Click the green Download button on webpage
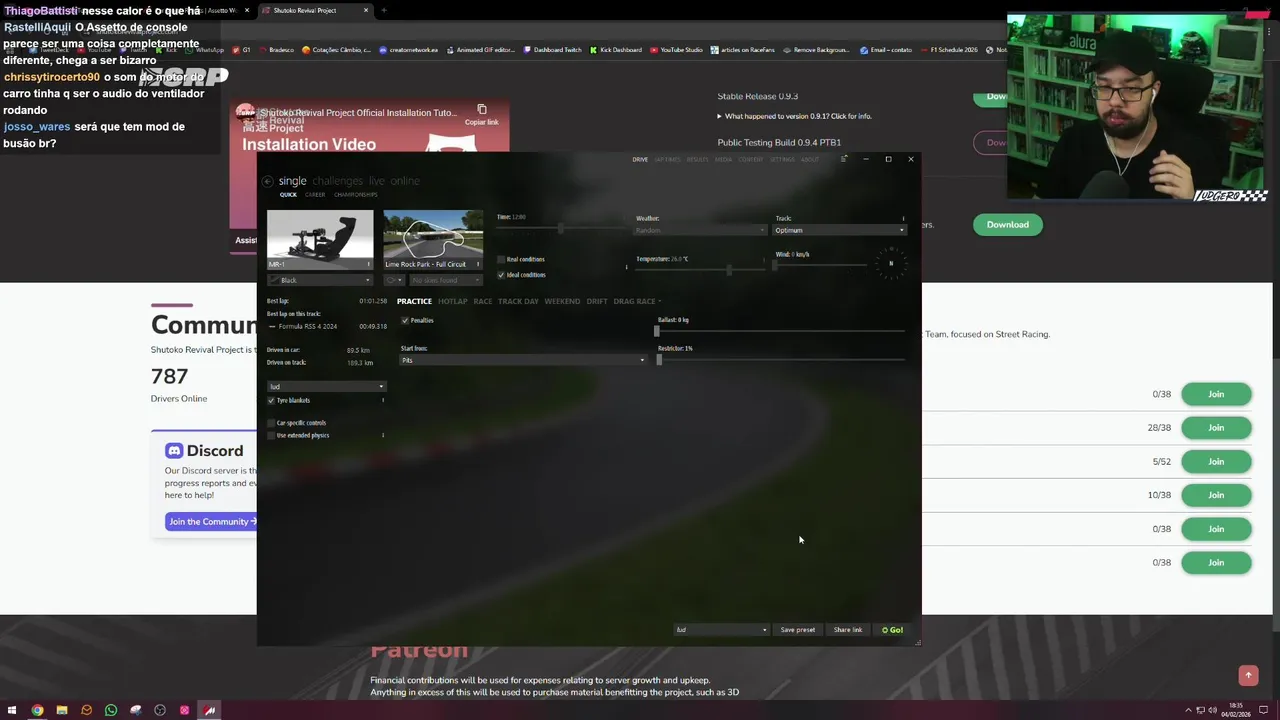The height and width of the screenshot is (720, 1280). coord(1008,225)
